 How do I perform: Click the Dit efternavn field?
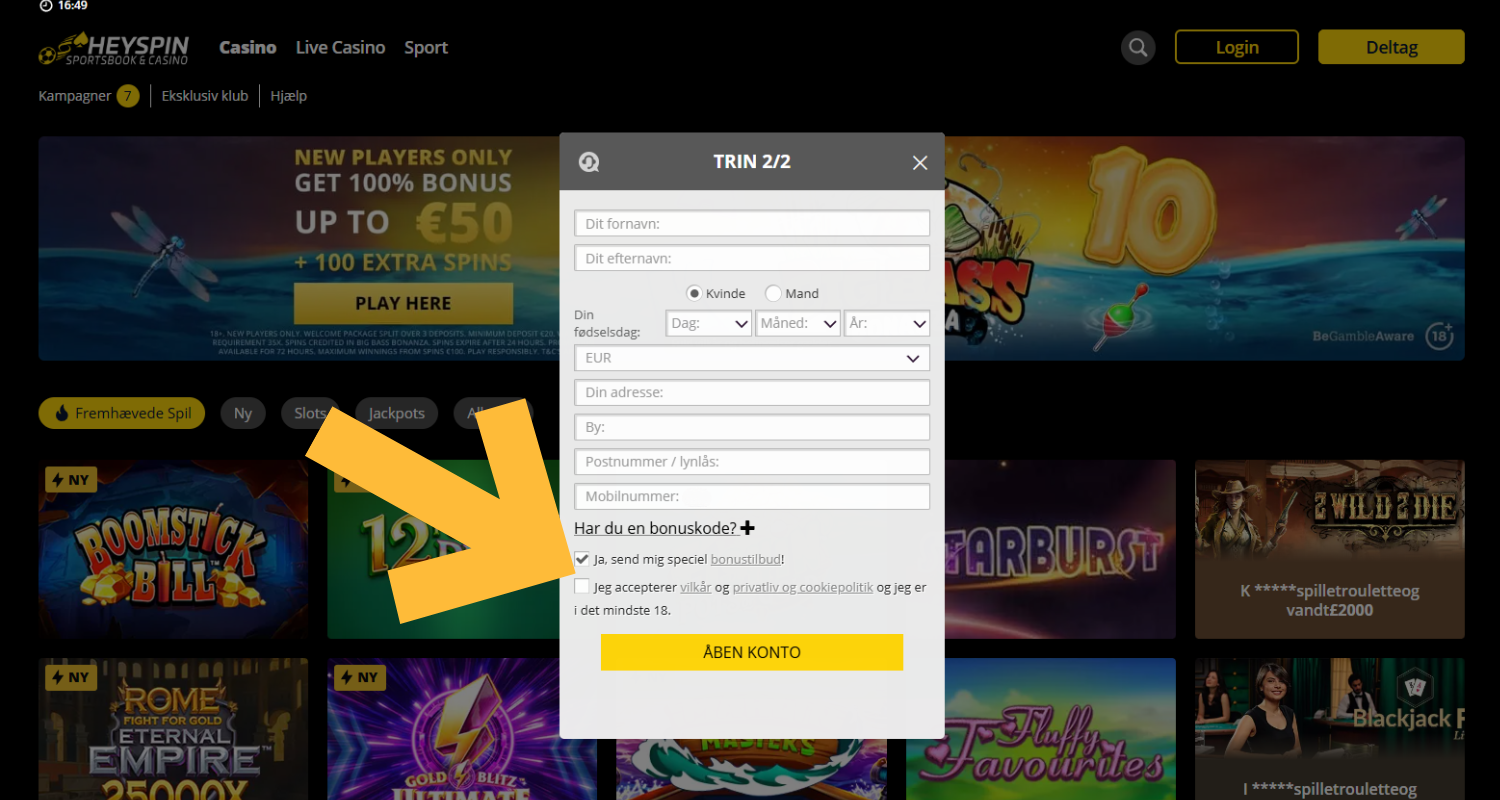click(752, 258)
